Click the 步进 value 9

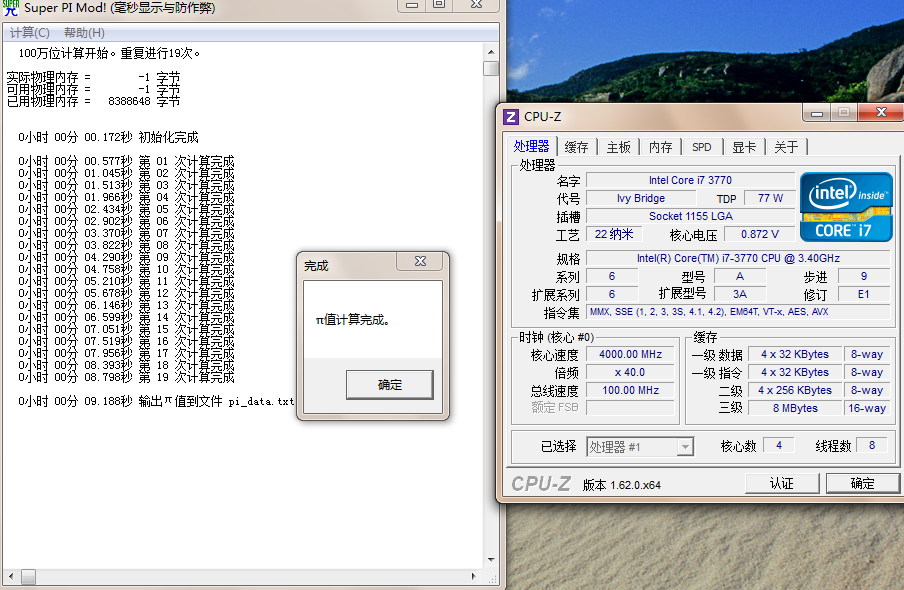[x=863, y=276]
